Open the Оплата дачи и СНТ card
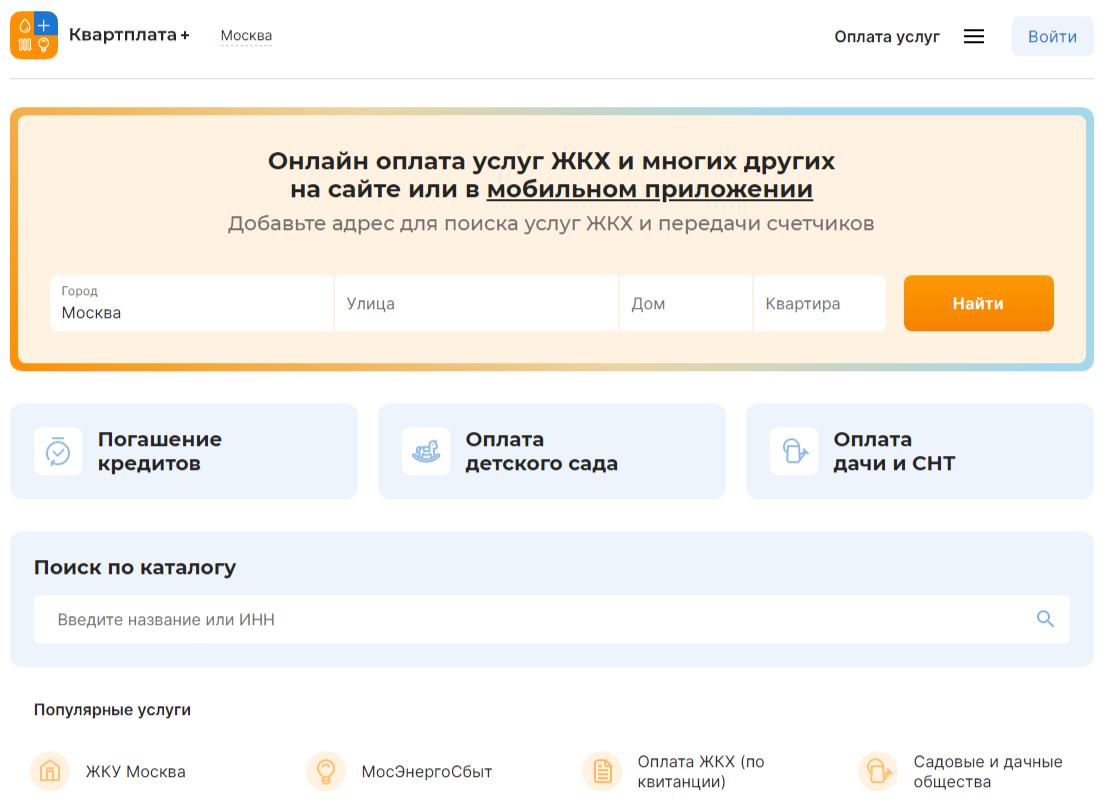This screenshot has width=1106, height=811. point(920,451)
